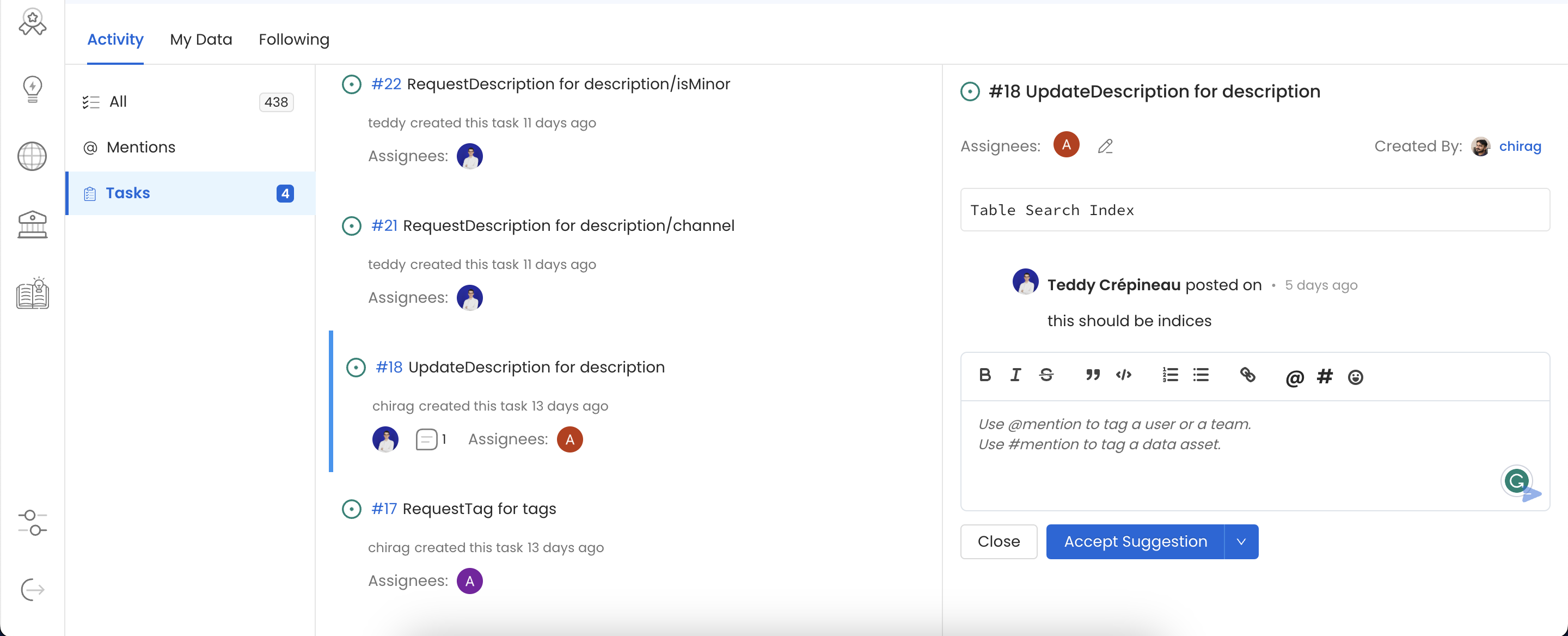This screenshot has width=1568, height=636.
Task: Open the Following tab
Action: pyautogui.click(x=293, y=40)
